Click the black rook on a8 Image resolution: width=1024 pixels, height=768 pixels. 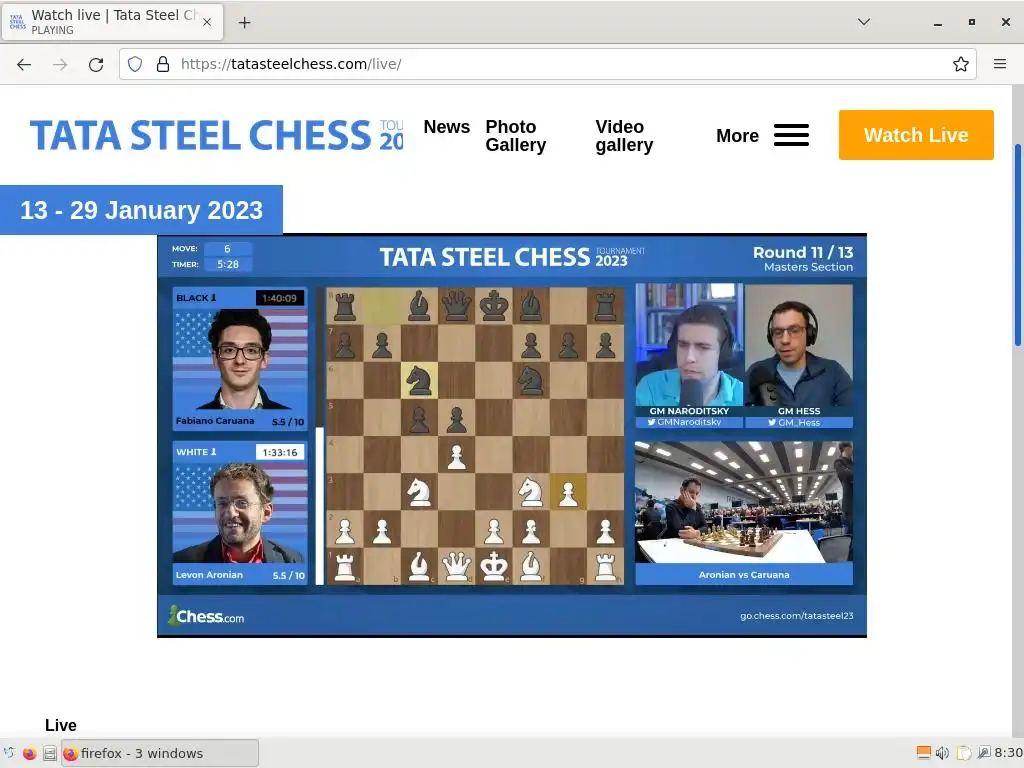[x=345, y=306]
